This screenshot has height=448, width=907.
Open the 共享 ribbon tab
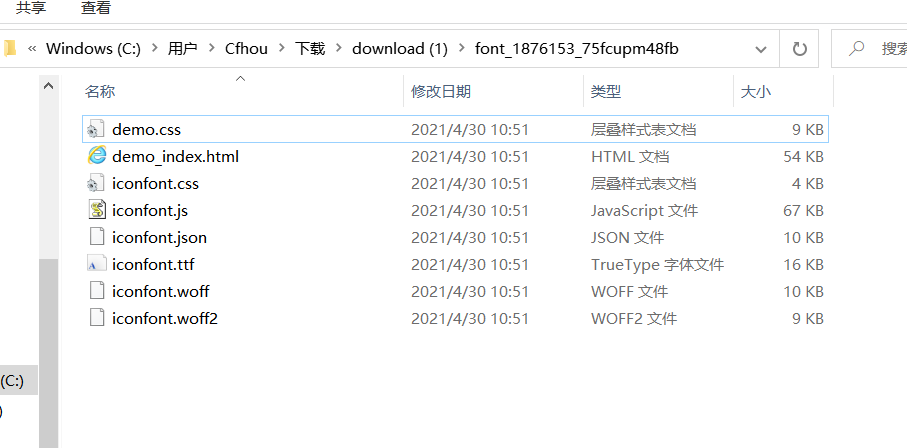(31, 8)
